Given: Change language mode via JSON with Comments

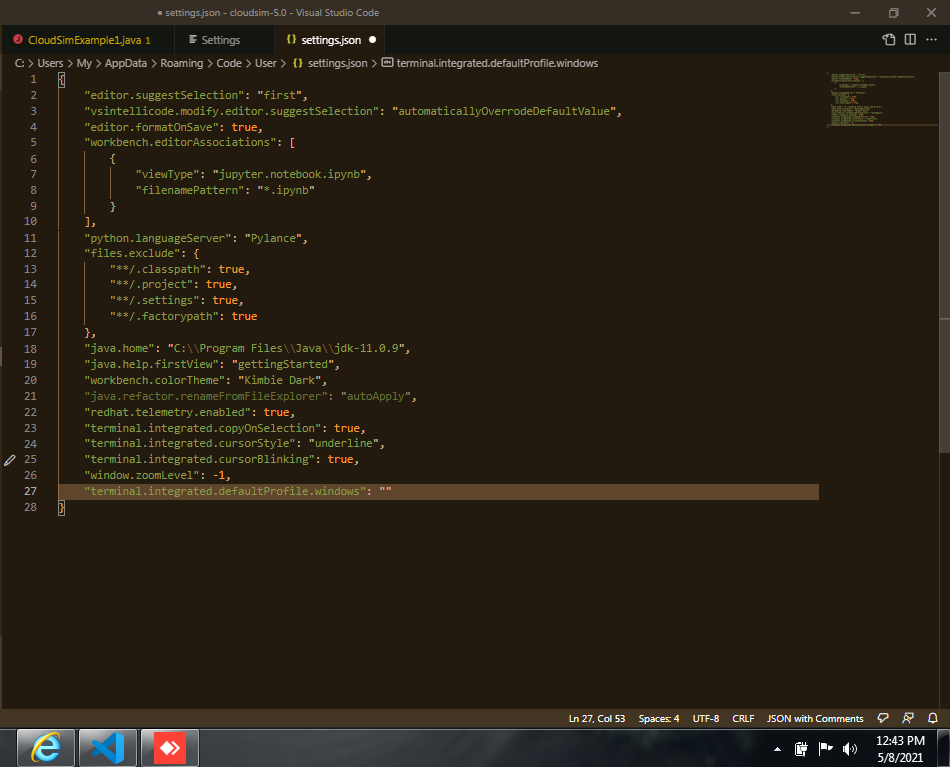Looking at the screenshot, I should [x=814, y=718].
